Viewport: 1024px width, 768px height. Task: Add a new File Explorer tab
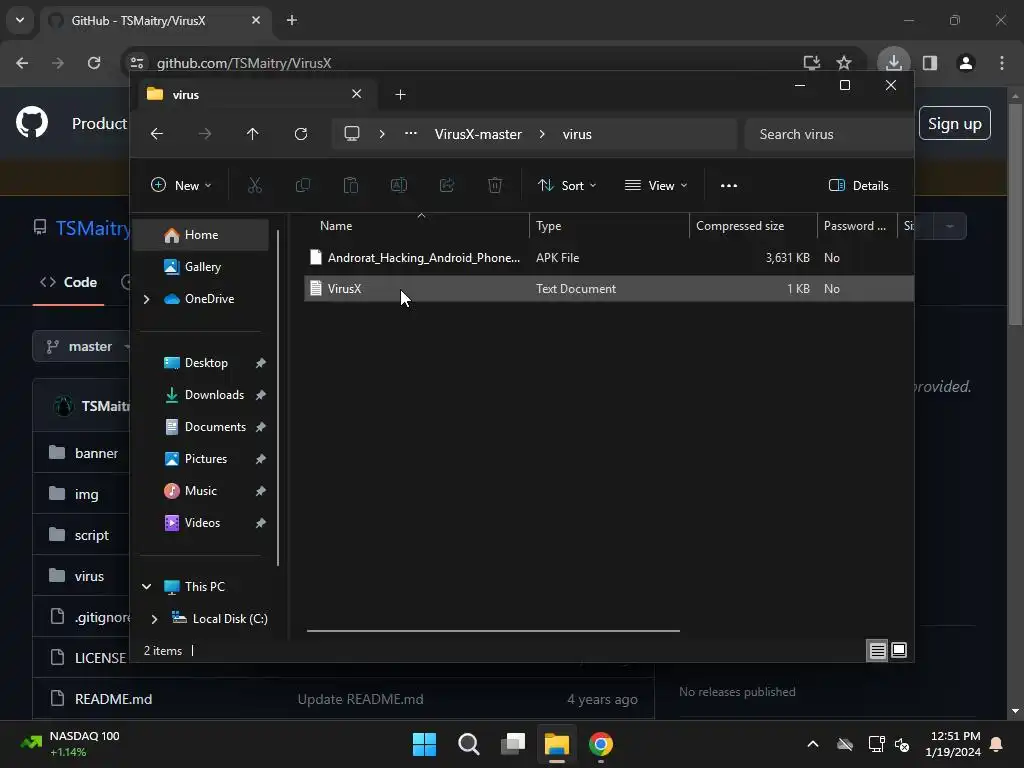(400, 95)
